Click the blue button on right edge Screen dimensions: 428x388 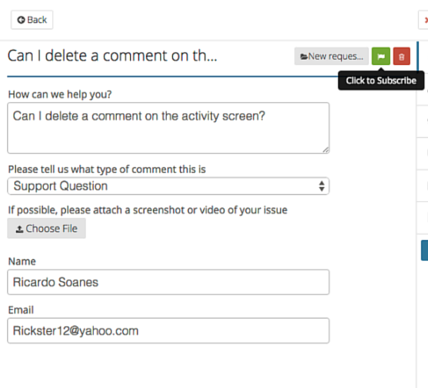coord(425,250)
